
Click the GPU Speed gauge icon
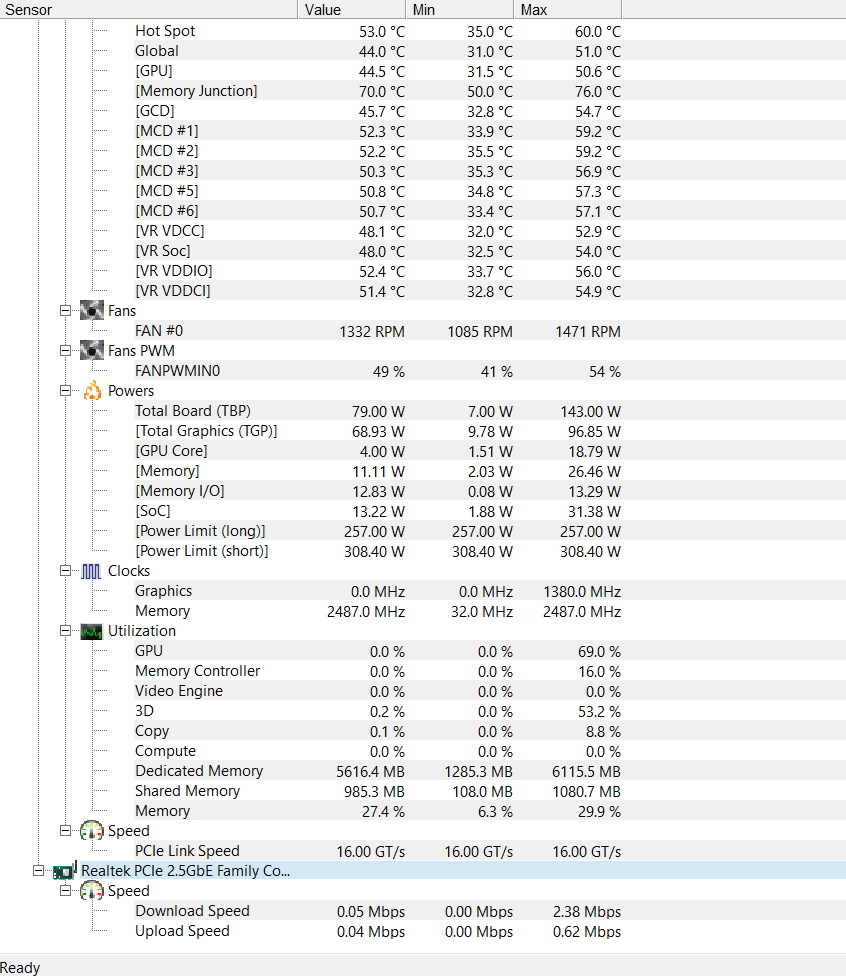click(91, 830)
